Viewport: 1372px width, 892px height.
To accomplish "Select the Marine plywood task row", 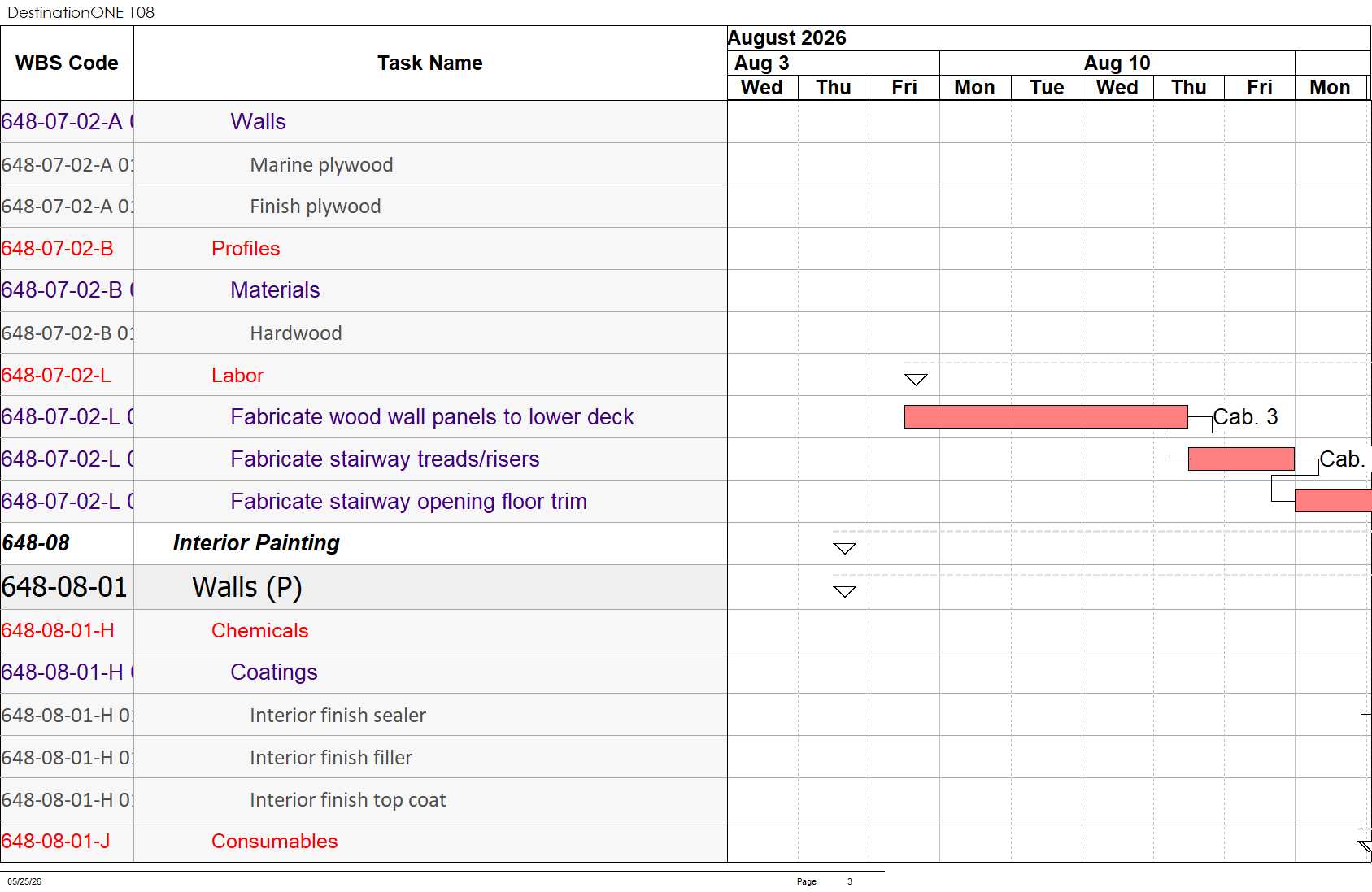I will [x=364, y=164].
